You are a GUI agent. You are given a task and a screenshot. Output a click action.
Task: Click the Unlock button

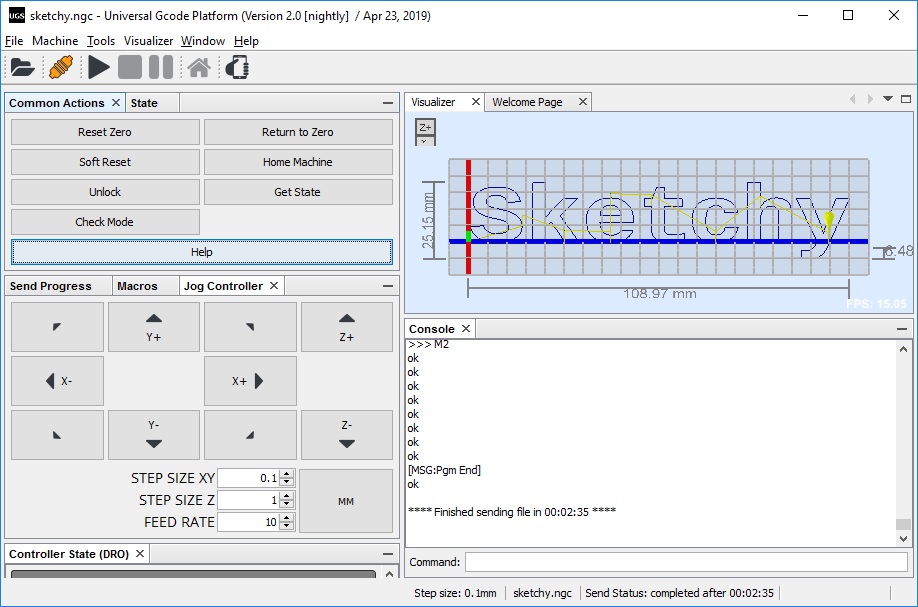coord(105,192)
